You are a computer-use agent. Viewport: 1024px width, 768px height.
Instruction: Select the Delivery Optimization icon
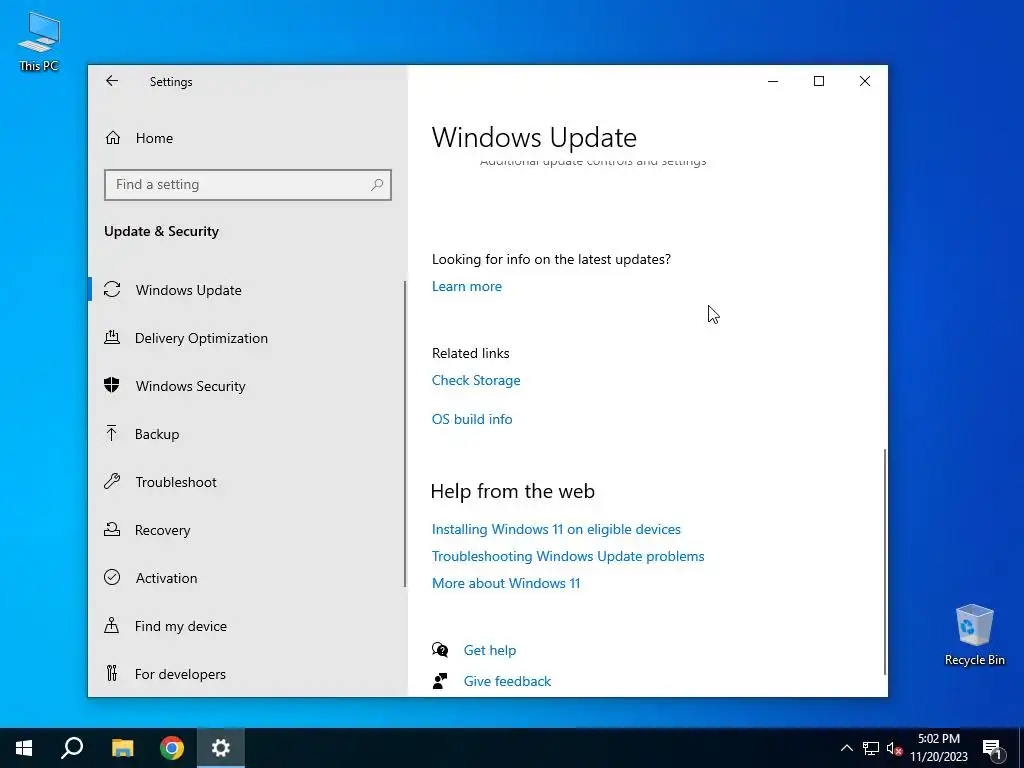(112, 338)
